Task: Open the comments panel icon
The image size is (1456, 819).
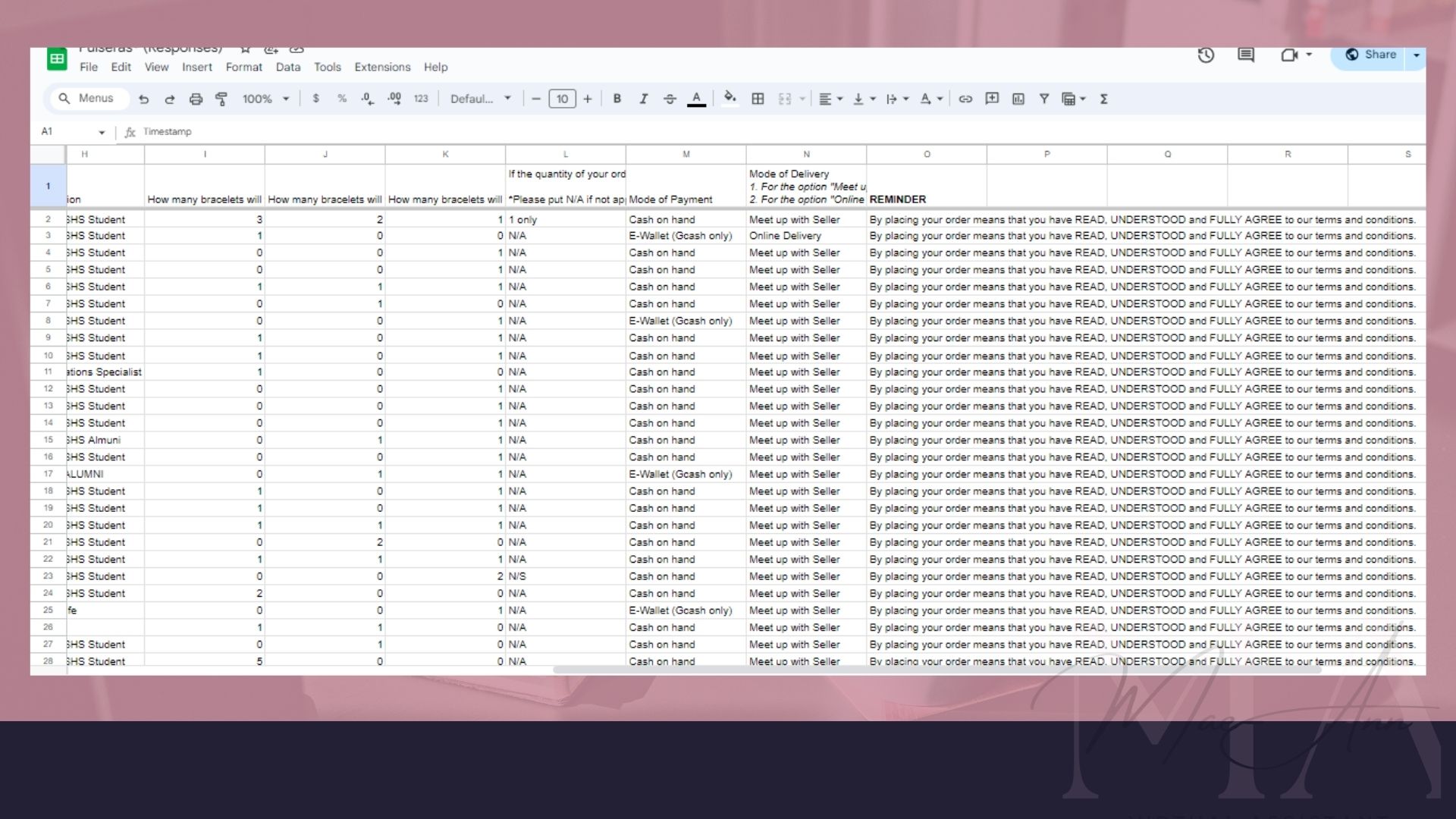Action: click(1245, 55)
